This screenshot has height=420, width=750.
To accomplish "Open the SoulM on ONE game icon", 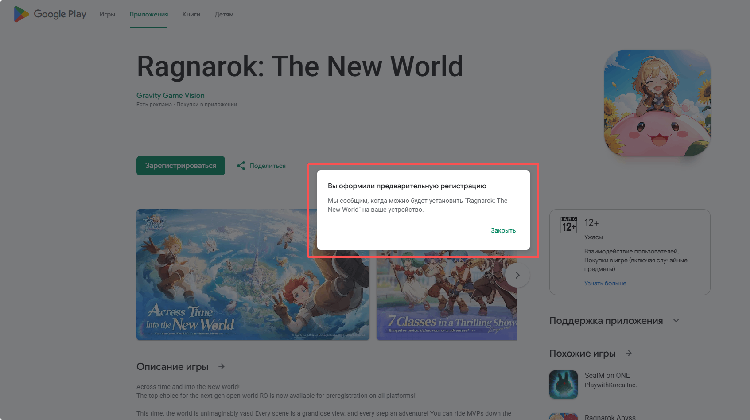I will click(563, 384).
